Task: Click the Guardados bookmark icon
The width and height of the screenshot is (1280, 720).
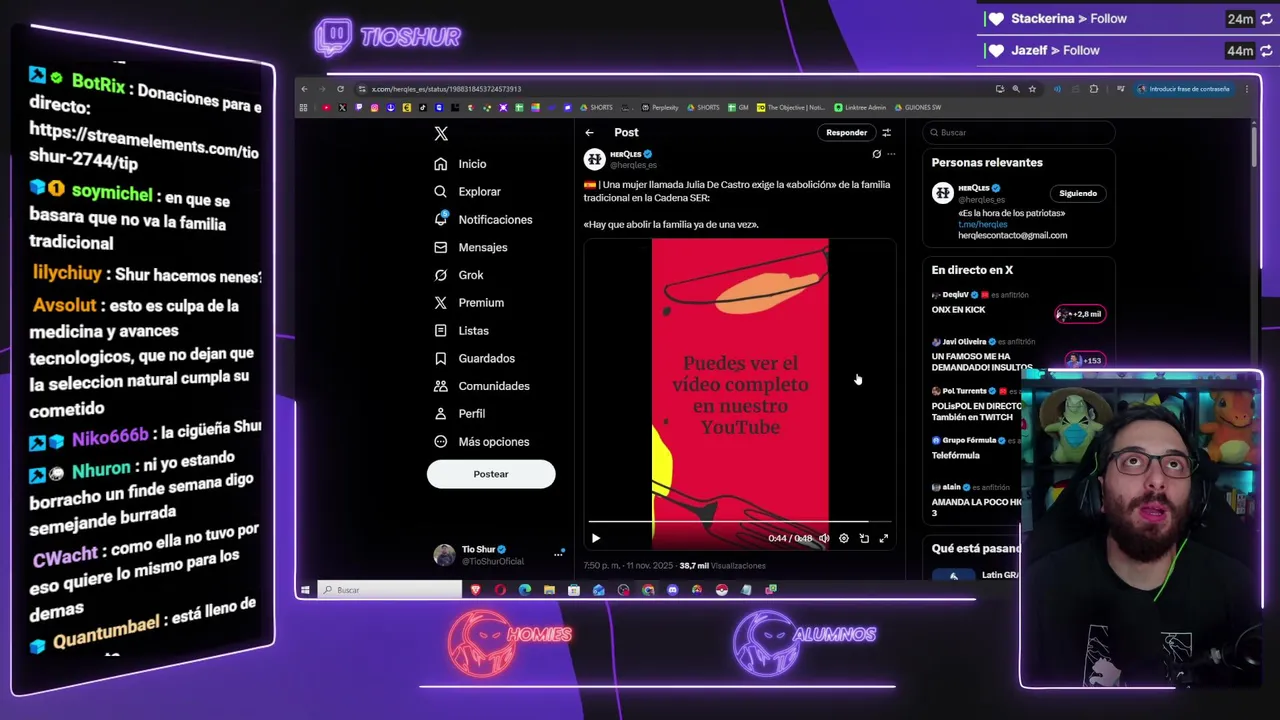Action: (441, 358)
